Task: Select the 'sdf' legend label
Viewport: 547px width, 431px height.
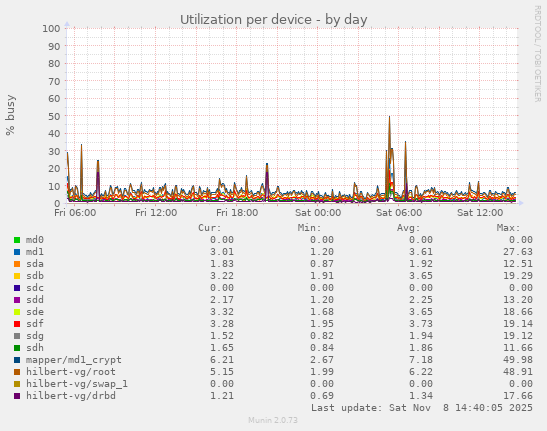Action: (x=35, y=324)
